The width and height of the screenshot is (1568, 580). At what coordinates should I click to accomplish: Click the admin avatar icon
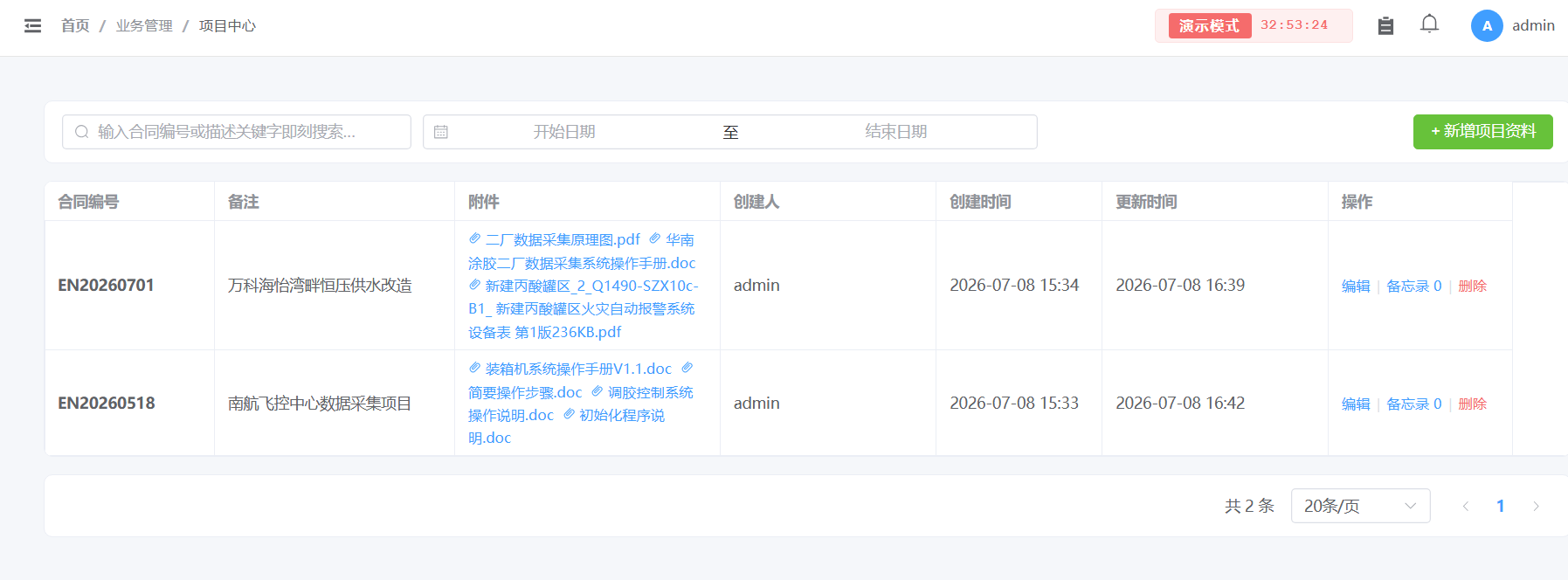pyautogui.click(x=1487, y=26)
